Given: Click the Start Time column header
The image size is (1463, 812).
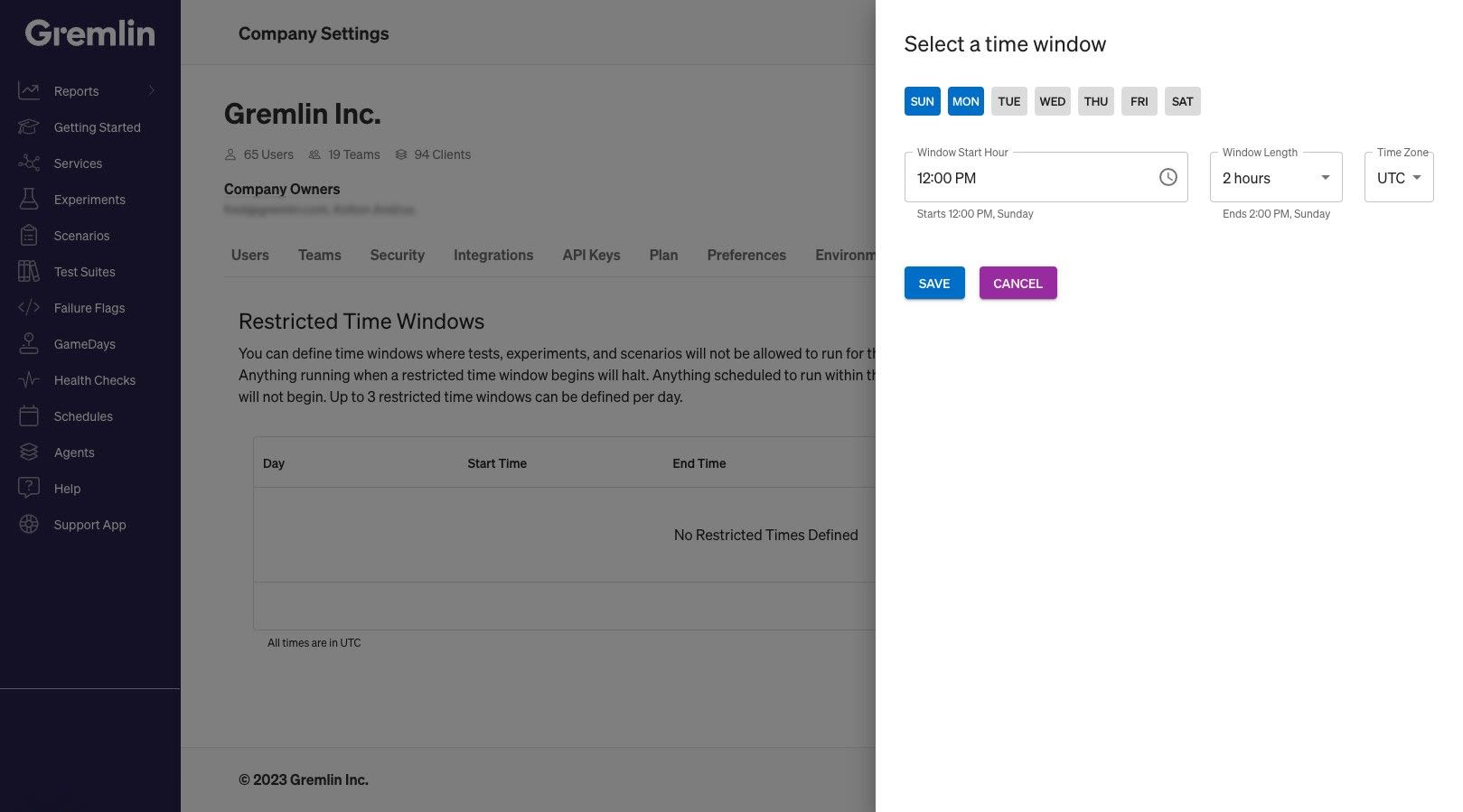Looking at the screenshot, I should pos(497,463).
